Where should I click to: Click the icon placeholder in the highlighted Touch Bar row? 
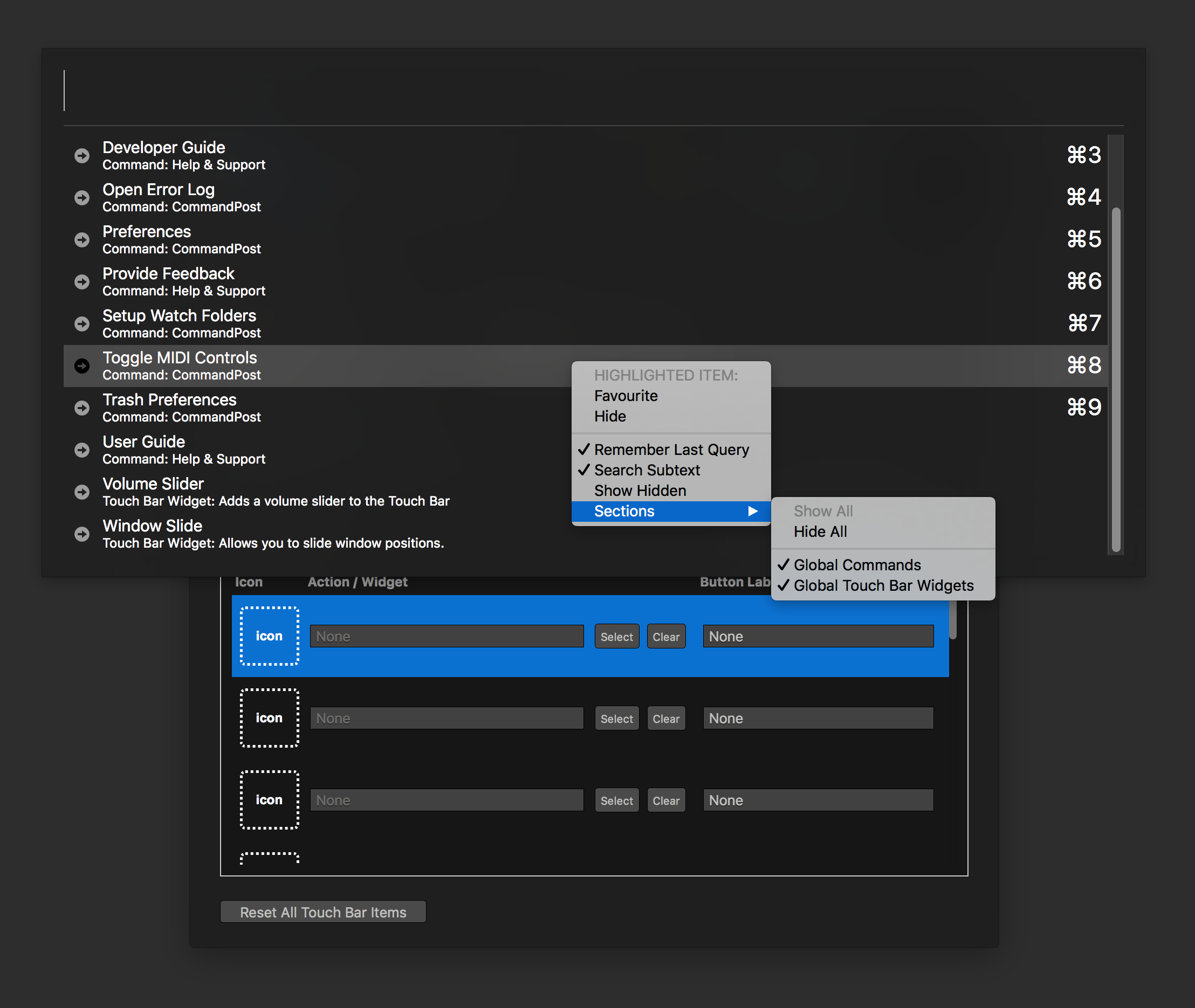point(269,636)
